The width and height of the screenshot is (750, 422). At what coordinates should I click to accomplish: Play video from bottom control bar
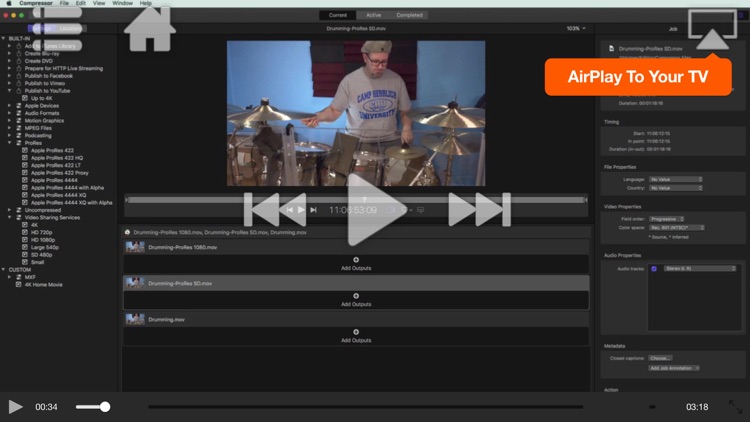pyautogui.click(x=15, y=407)
